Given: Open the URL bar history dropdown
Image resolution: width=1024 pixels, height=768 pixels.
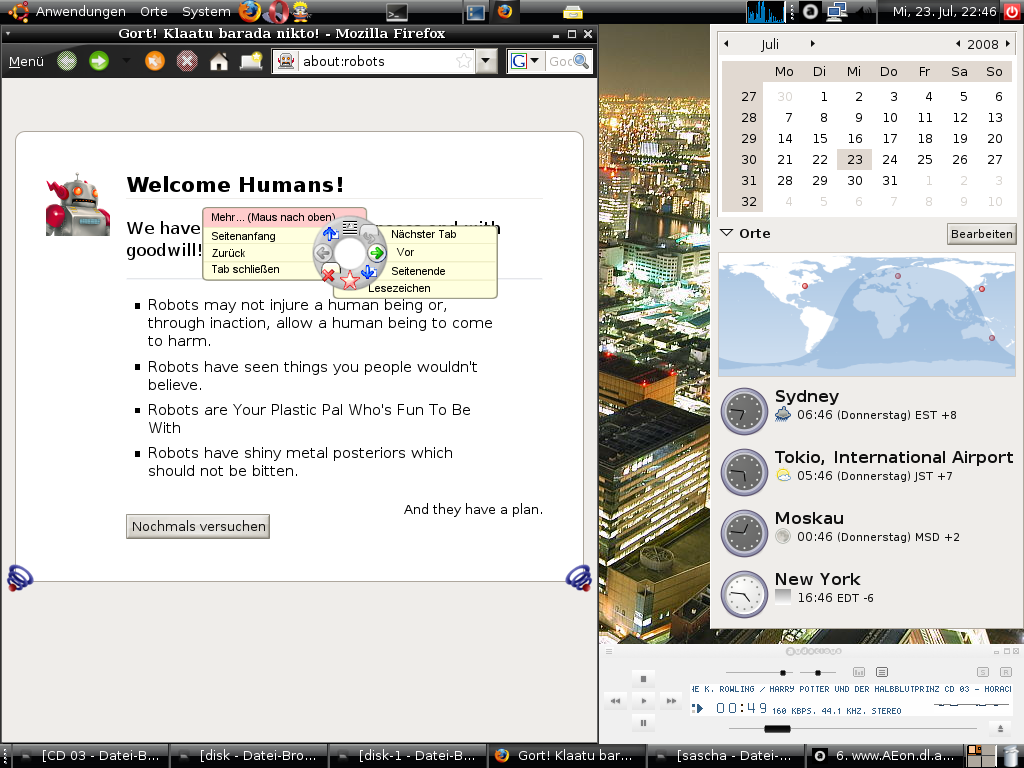Looking at the screenshot, I should [x=486, y=61].
